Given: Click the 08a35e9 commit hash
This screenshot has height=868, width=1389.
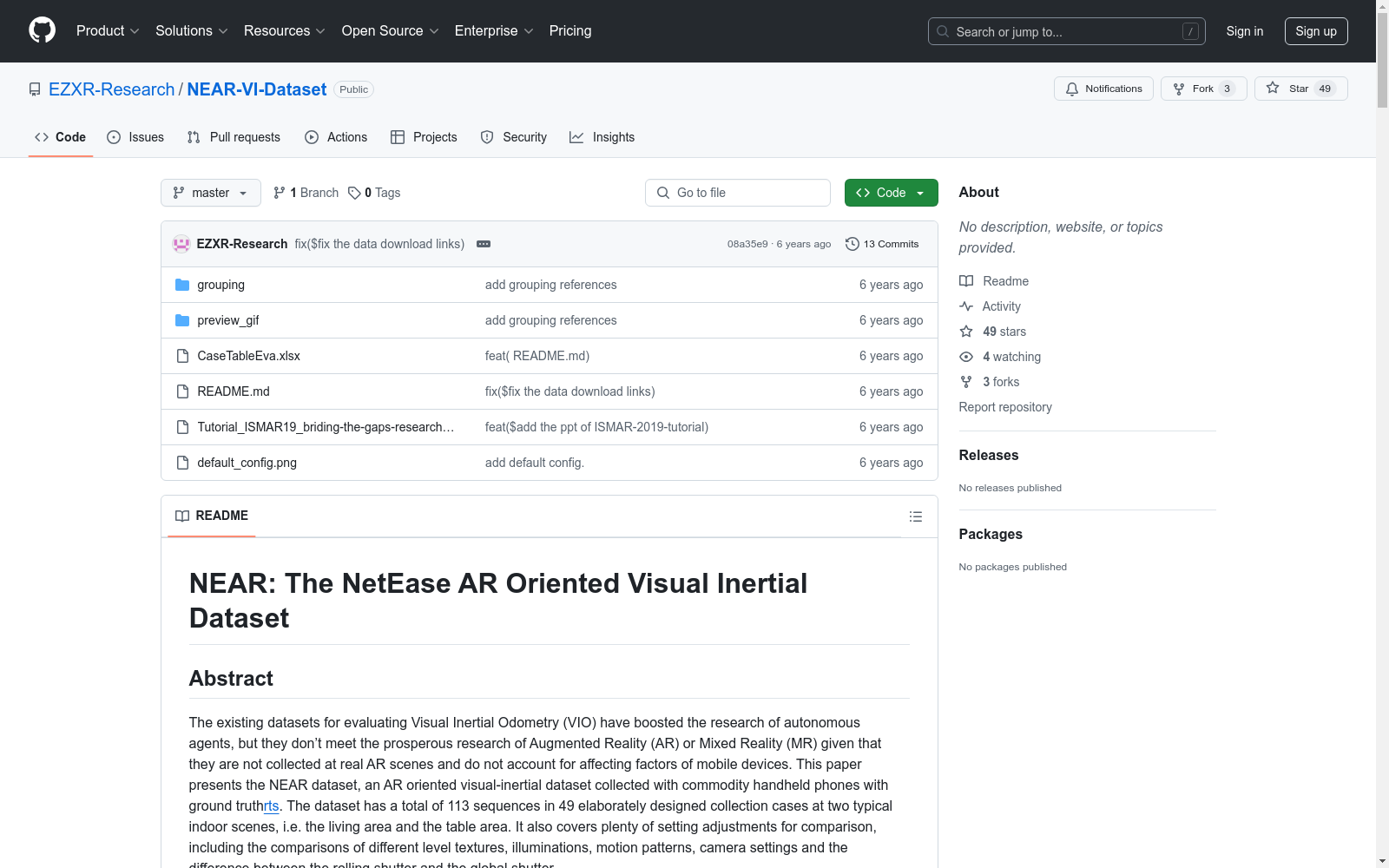Looking at the screenshot, I should pos(747,244).
